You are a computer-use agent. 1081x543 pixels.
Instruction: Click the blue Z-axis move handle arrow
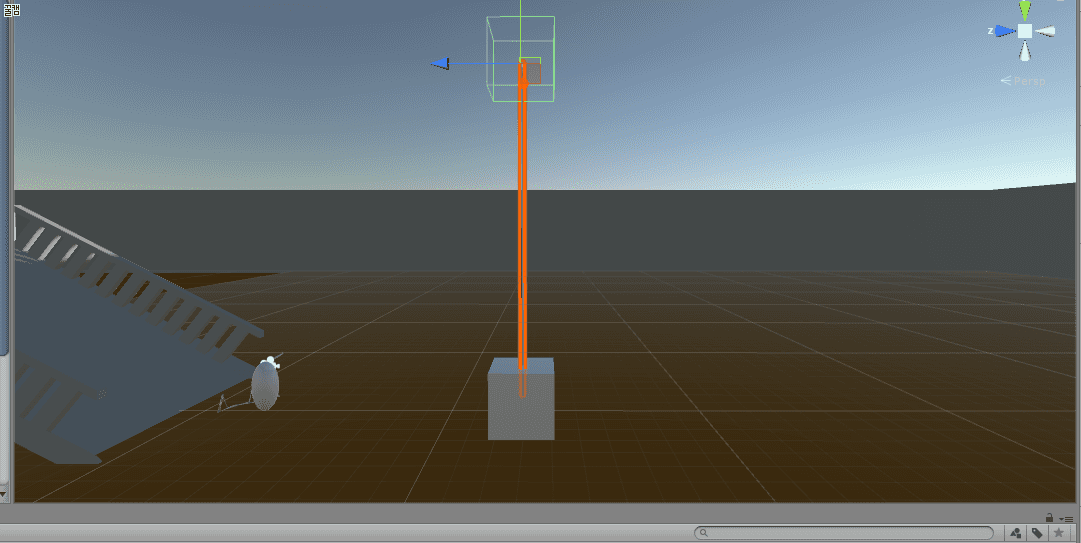pyautogui.click(x=440, y=64)
